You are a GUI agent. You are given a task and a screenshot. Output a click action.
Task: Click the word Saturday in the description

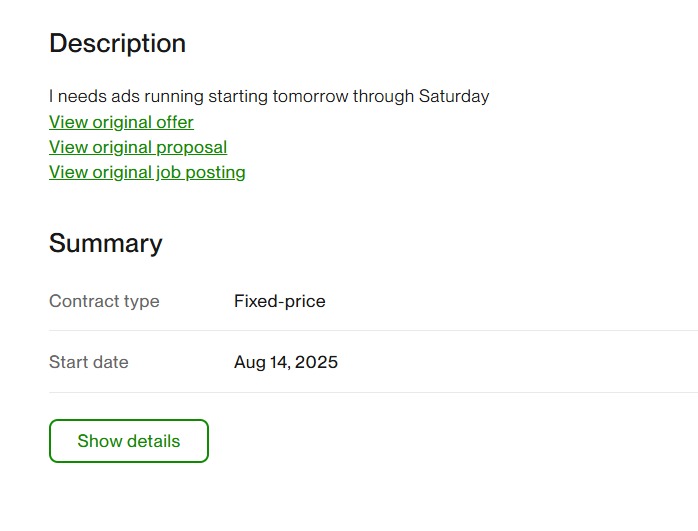click(454, 97)
